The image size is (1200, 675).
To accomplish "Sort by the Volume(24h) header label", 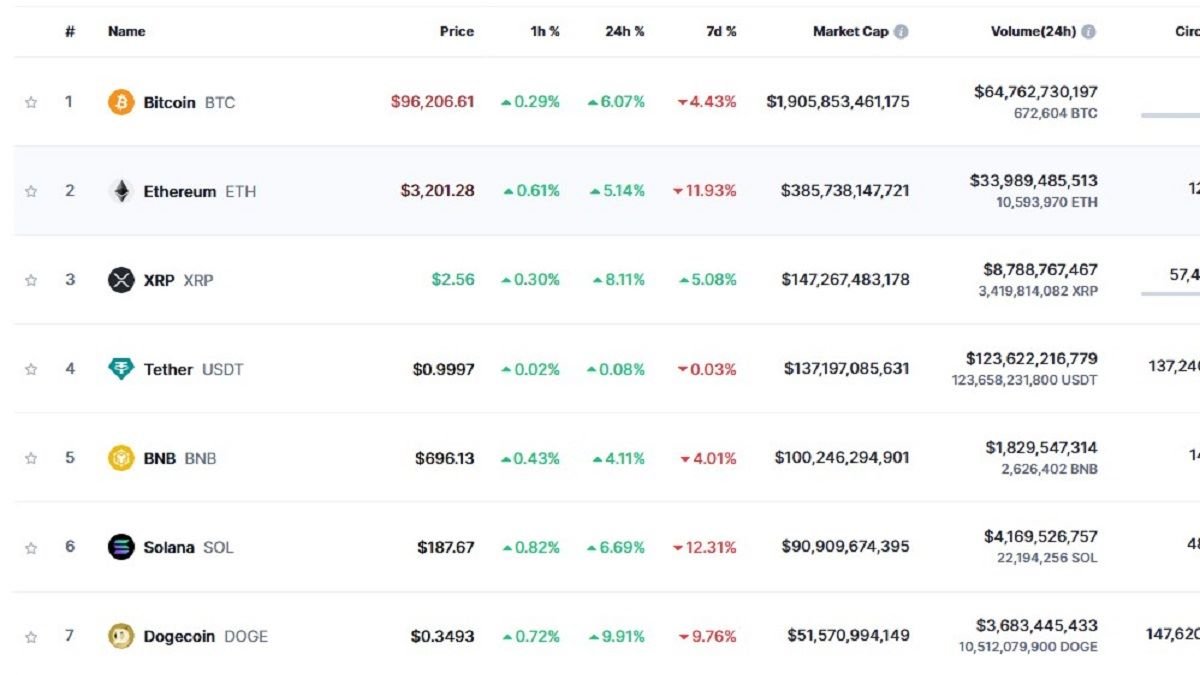I will point(1034,32).
